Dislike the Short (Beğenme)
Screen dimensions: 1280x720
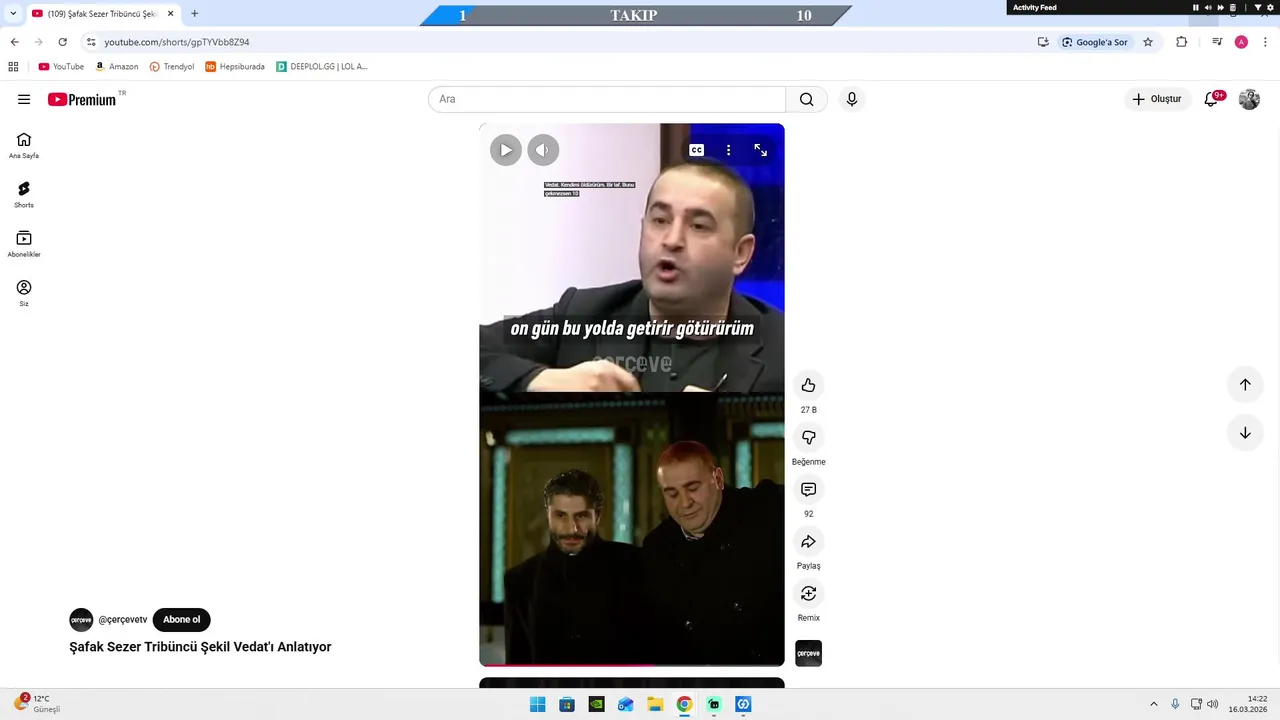[x=808, y=438]
